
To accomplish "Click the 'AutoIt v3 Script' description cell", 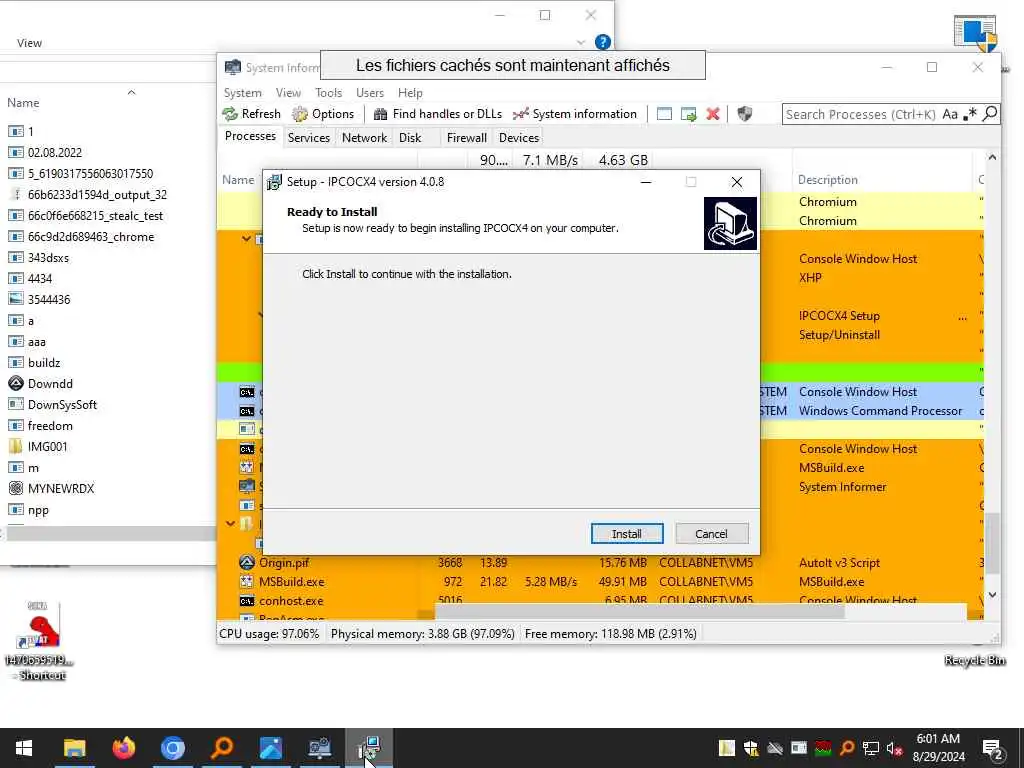I will click(839, 562).
